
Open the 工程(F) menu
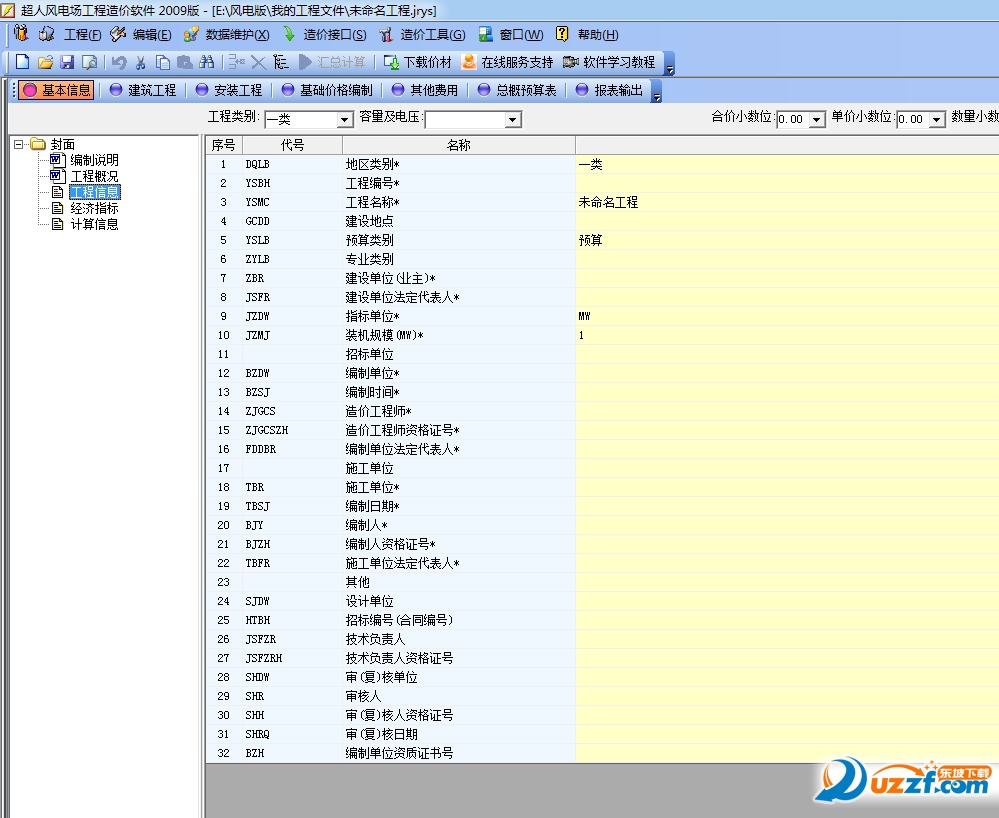(x=83, y=34)
